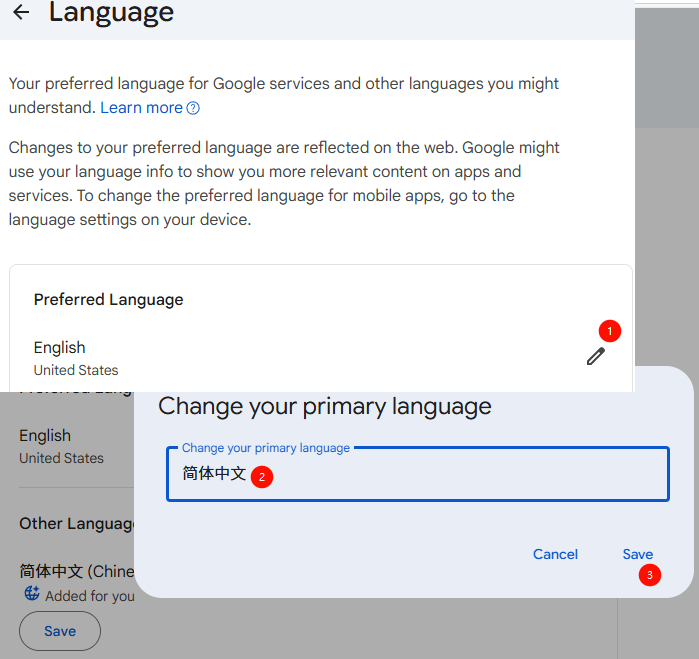Focus the primary language input field
The image size is (699, 659).
click(x=450, y=474)
